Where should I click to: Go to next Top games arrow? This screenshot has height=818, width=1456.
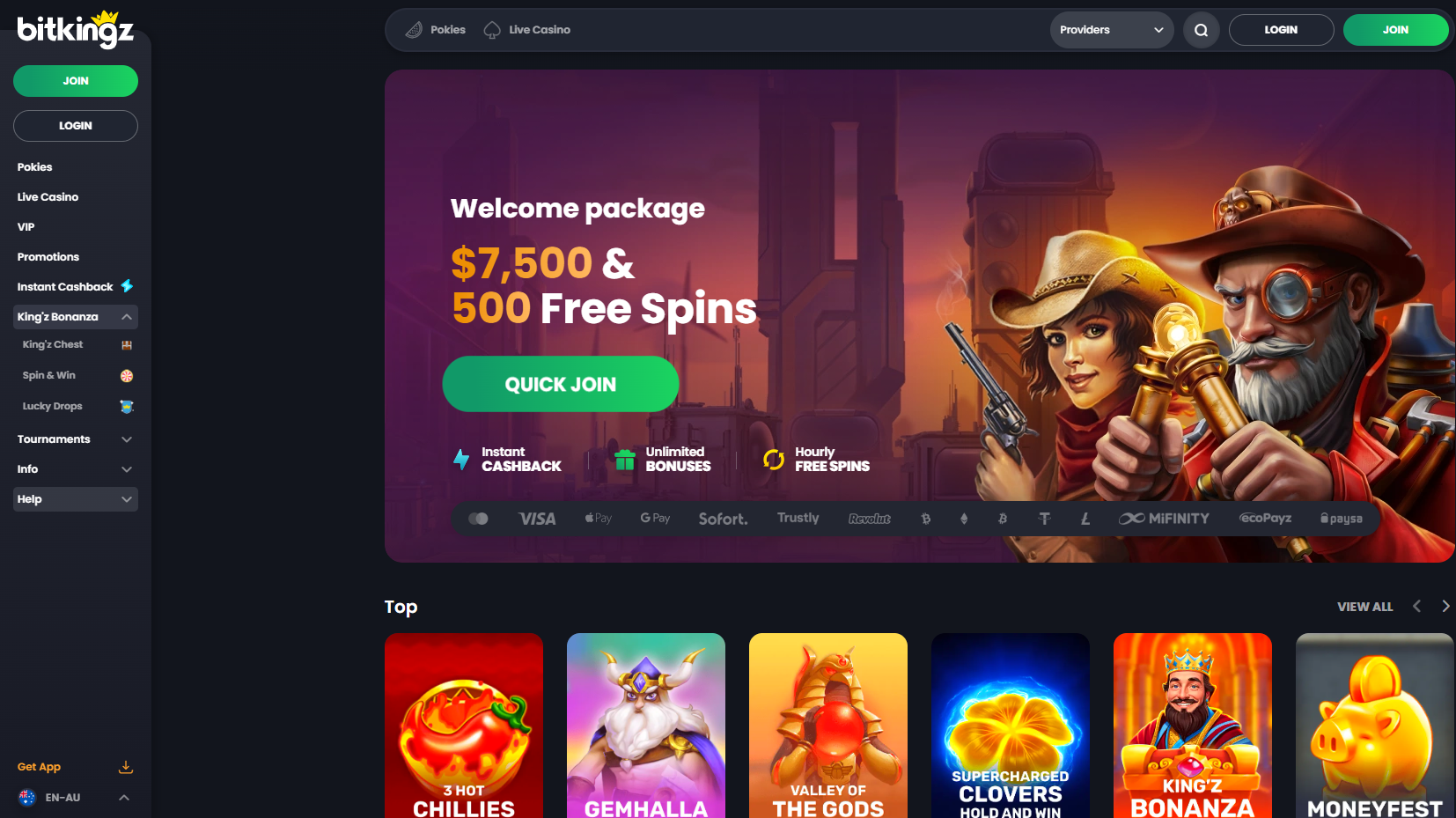click(1445, 607)
